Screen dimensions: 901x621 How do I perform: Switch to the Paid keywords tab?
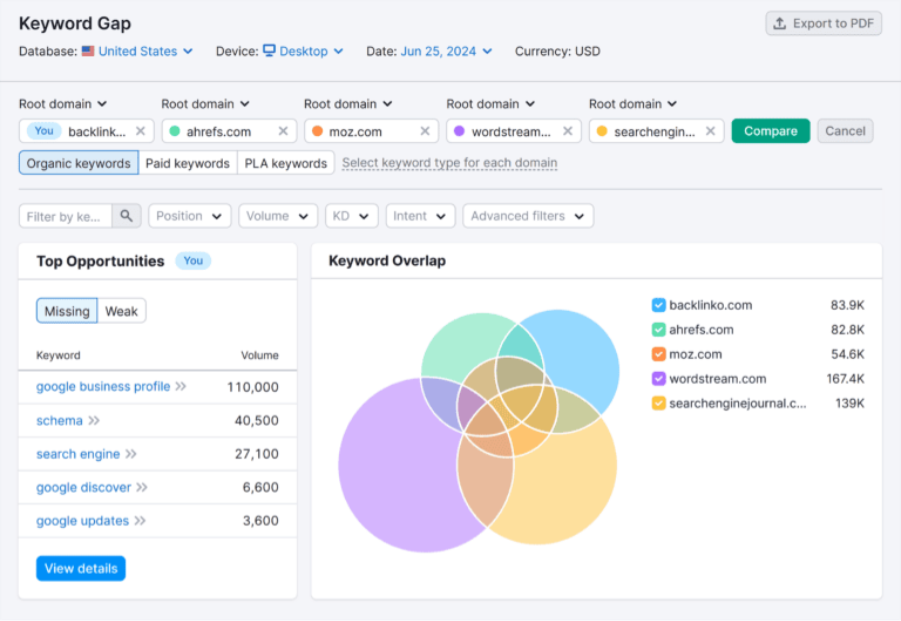(187, 163)
